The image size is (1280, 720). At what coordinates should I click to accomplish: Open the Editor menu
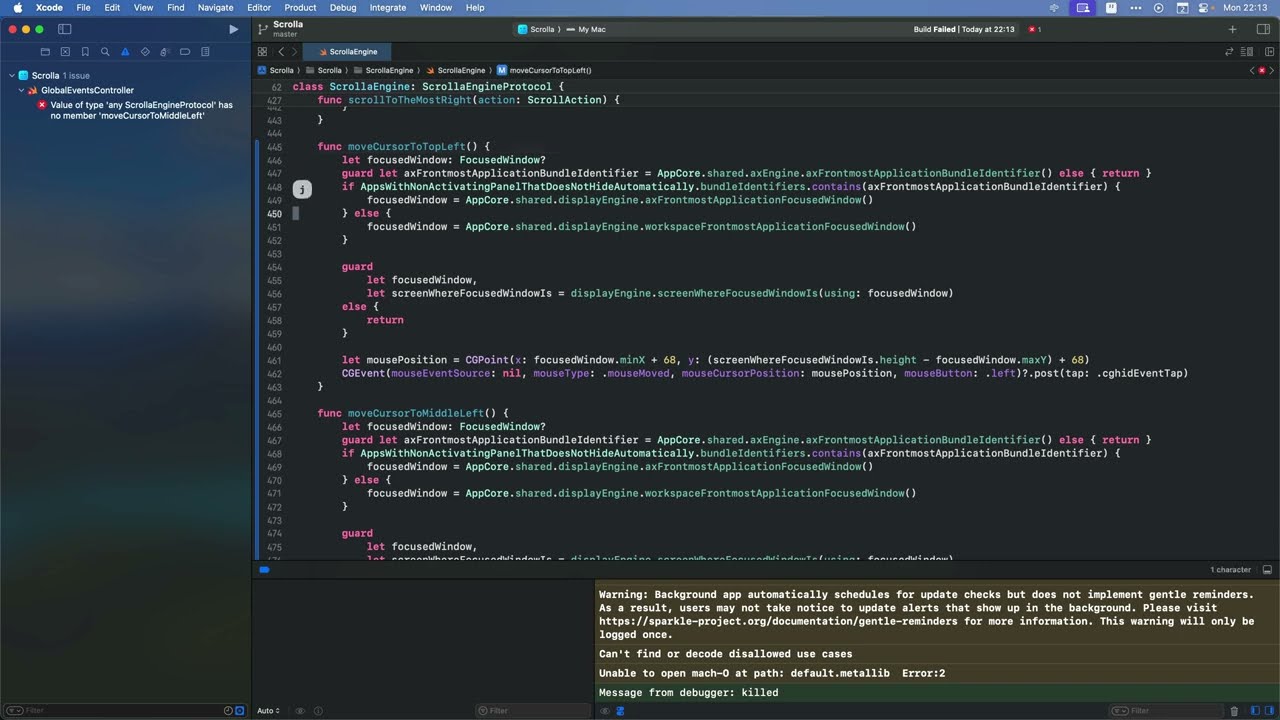(259, 7)
